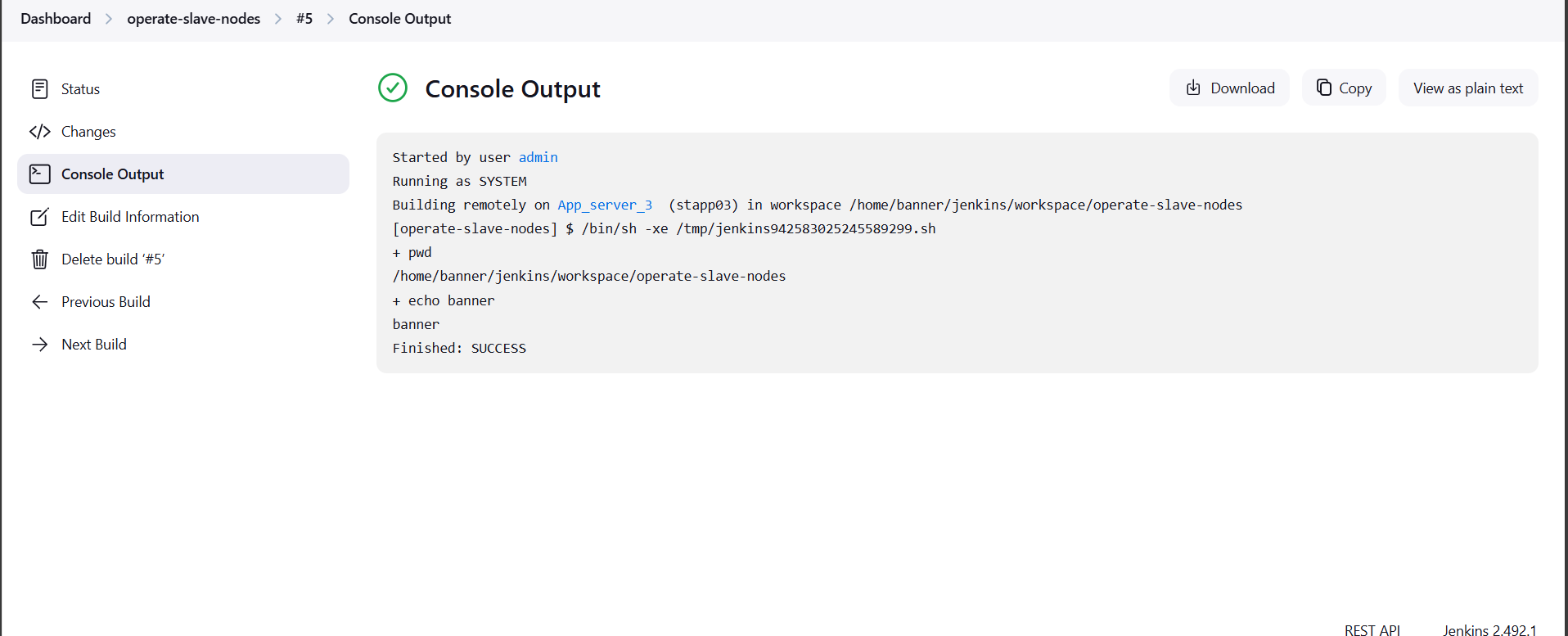Click the Status page icon in sidebar
This screenshot has width=1568, height=636.
(x=39, y=89)
